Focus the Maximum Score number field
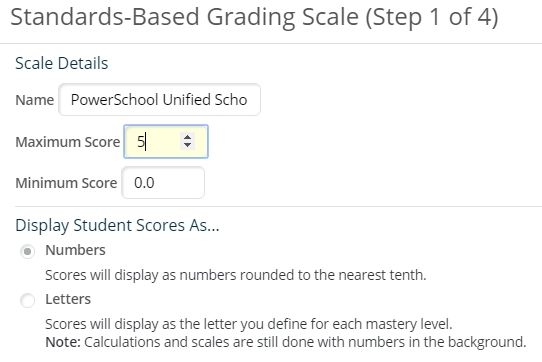The width and height of the screenshot is (542, 362). [x=166, y=141]
